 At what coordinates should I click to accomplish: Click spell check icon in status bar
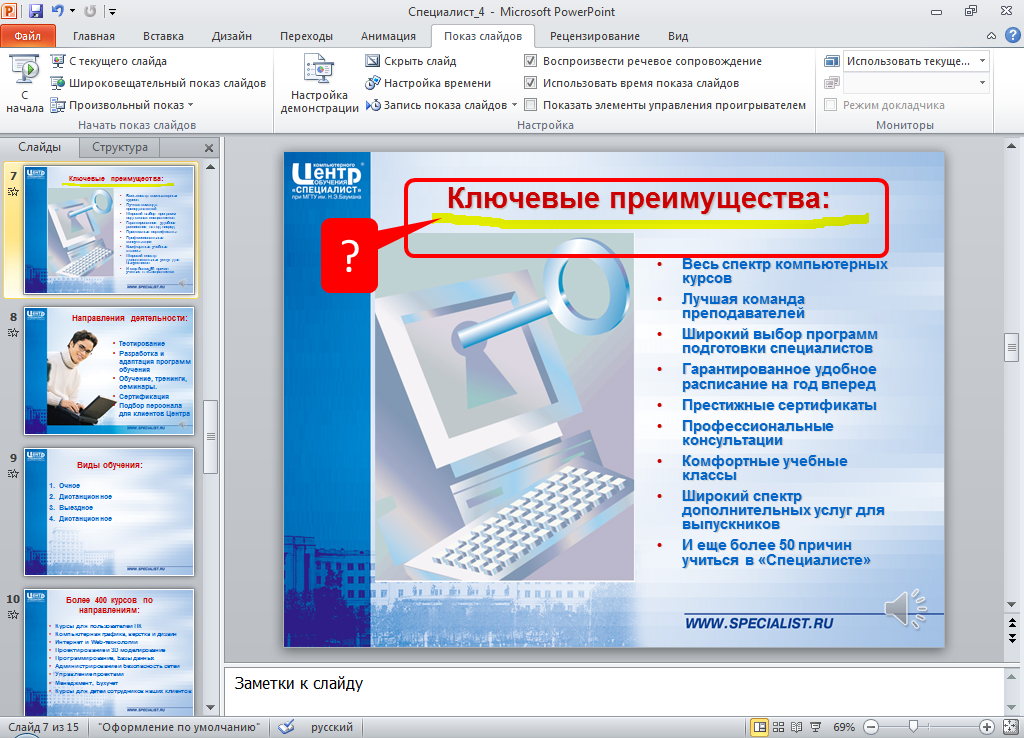tap(286, 727)
